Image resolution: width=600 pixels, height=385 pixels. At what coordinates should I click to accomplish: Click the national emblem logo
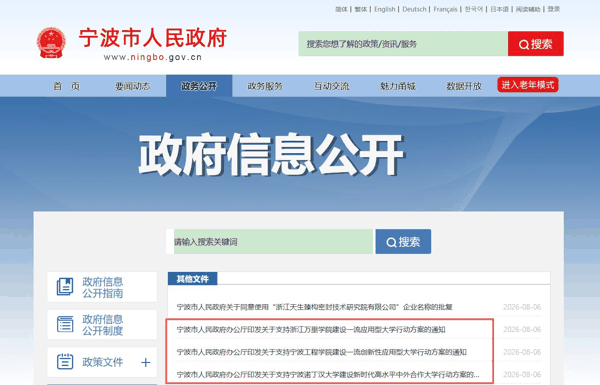[51, 43]
